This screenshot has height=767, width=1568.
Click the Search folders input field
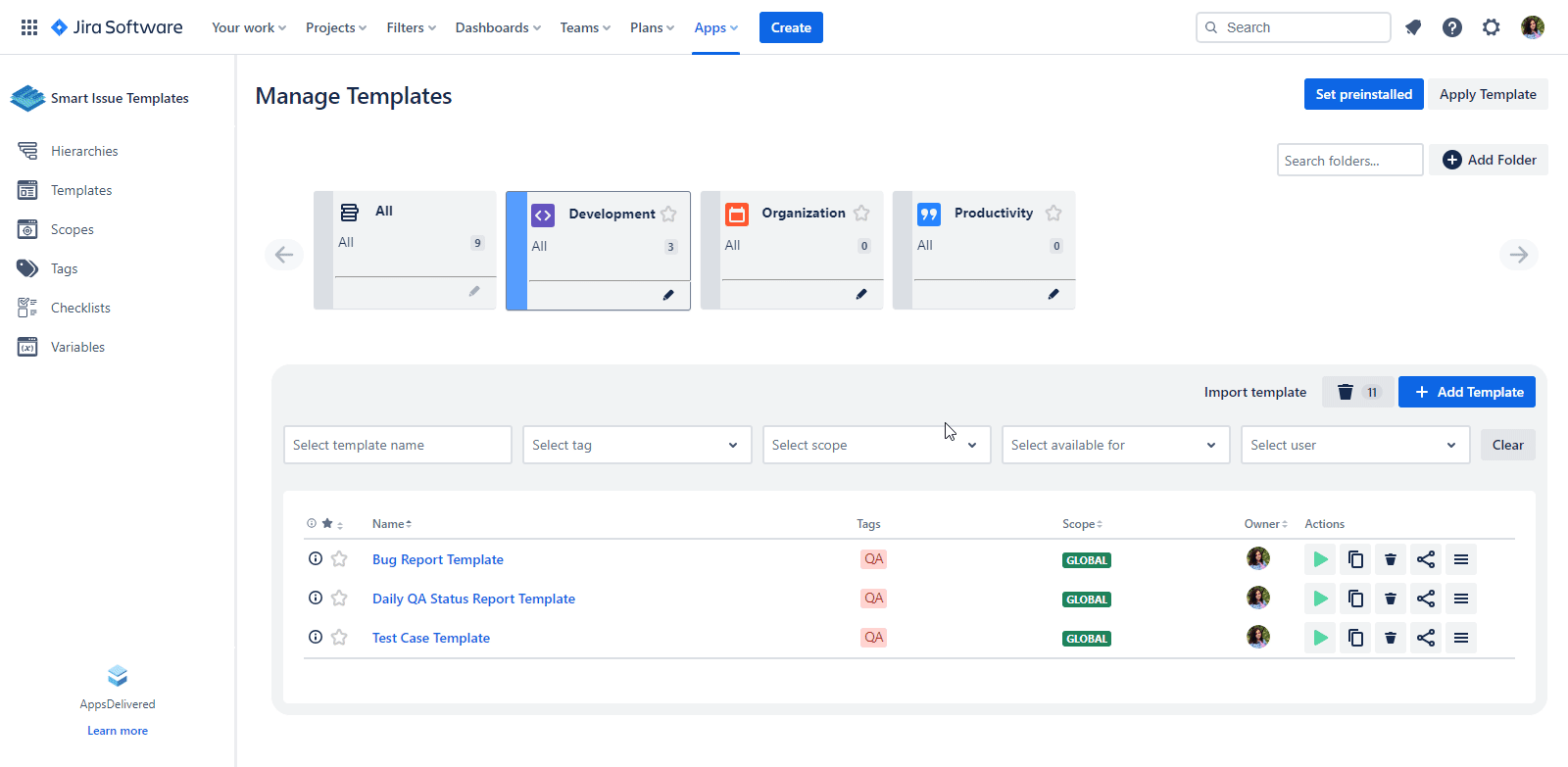pos(1349,161)
